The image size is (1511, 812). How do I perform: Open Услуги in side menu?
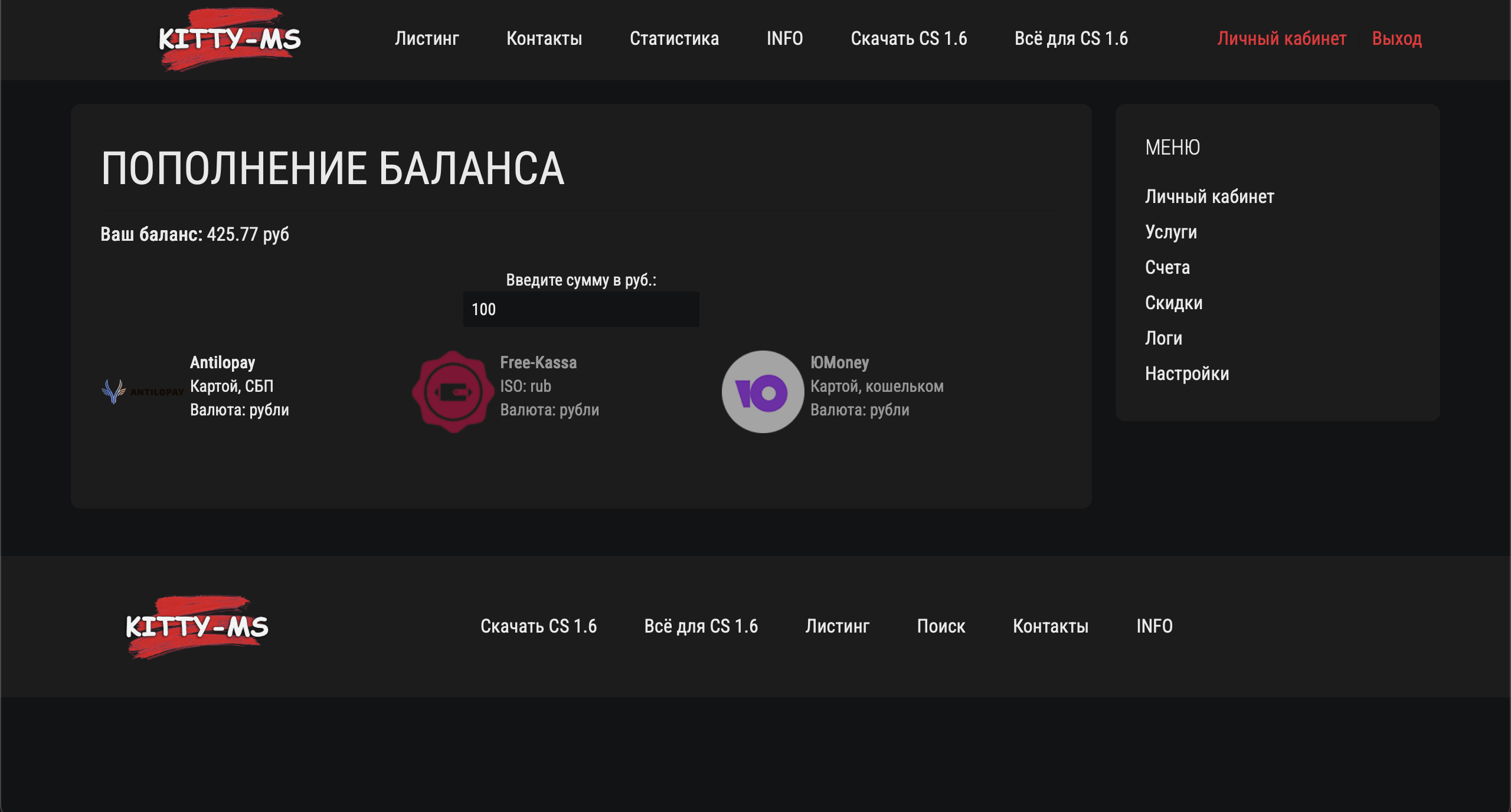1171,232
